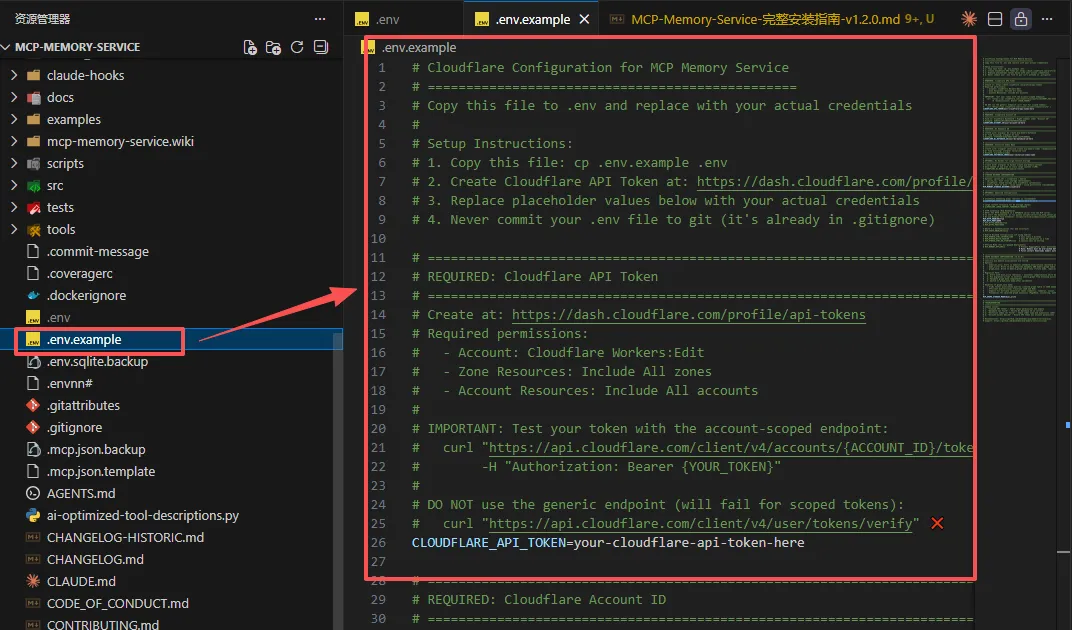Click the Claude spark icon in editor toolbar
Screen dimensions: 1072x630
tap(969, 19)
